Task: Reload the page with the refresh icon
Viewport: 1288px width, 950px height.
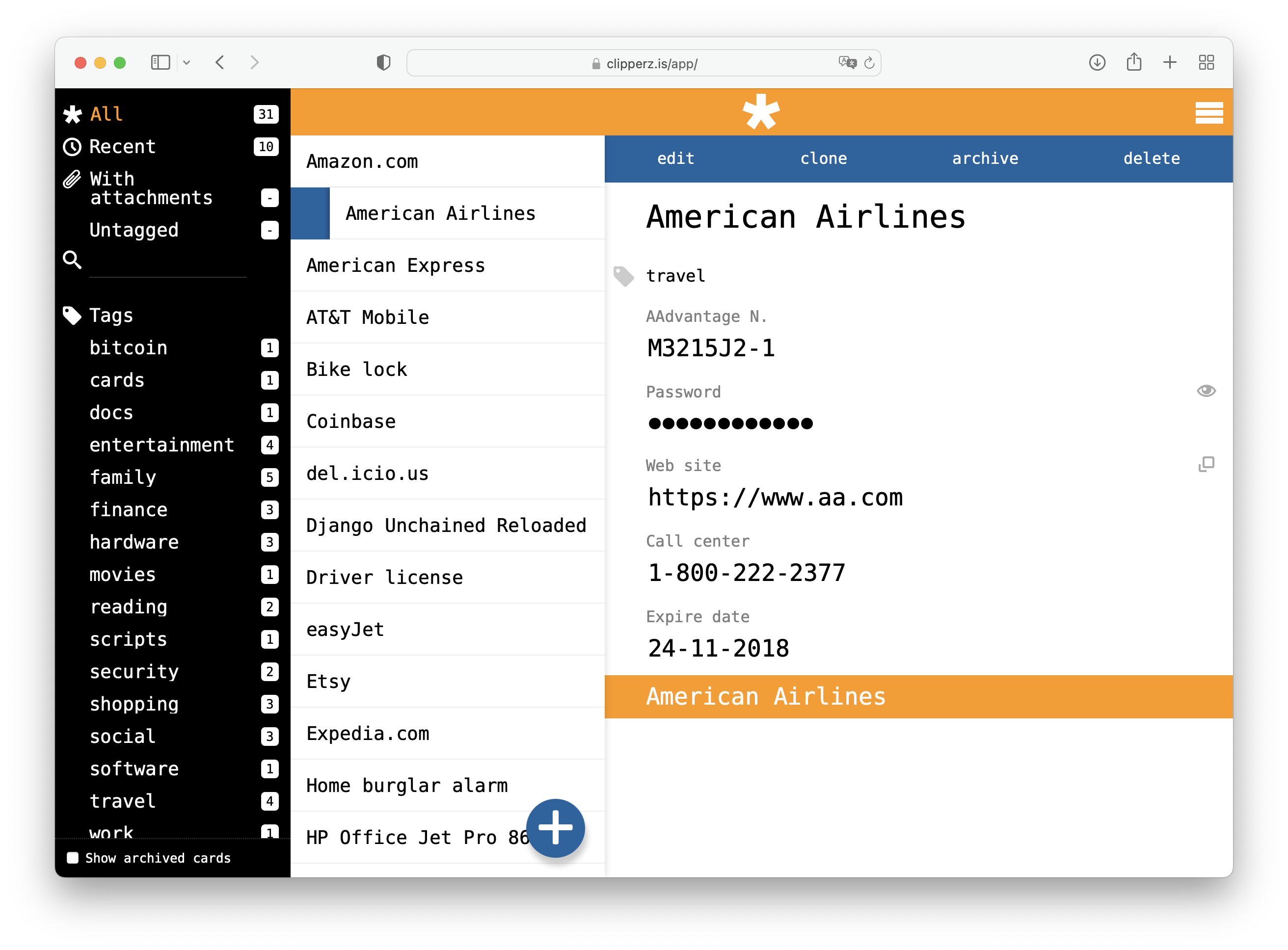Action: [x=869, y=62]
